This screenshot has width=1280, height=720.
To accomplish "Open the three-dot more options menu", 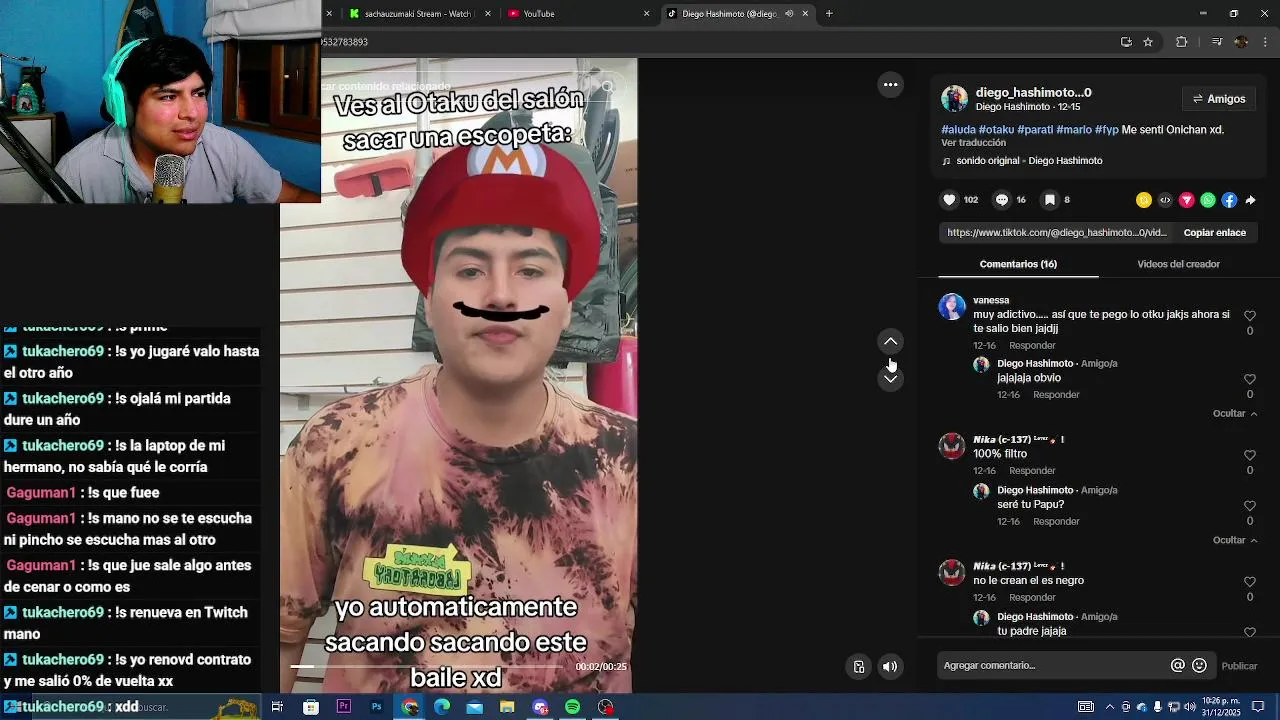I will pyautogui.click(x=890, y=85).
